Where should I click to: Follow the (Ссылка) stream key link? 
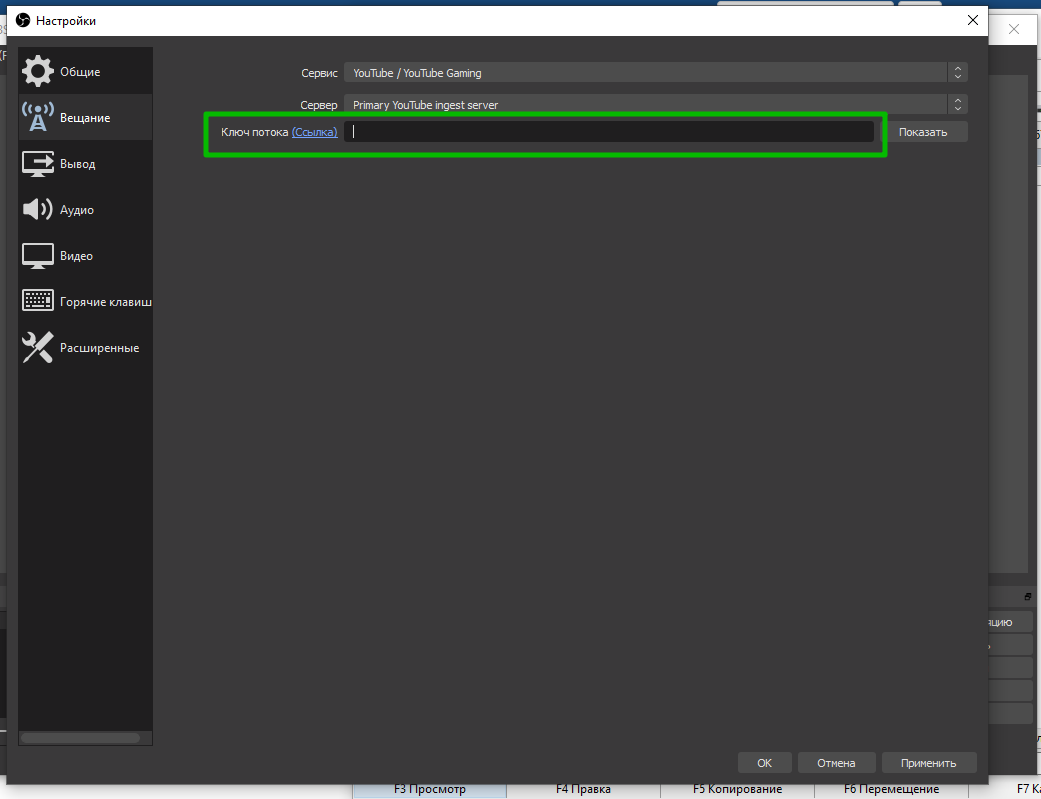point(314,132)
